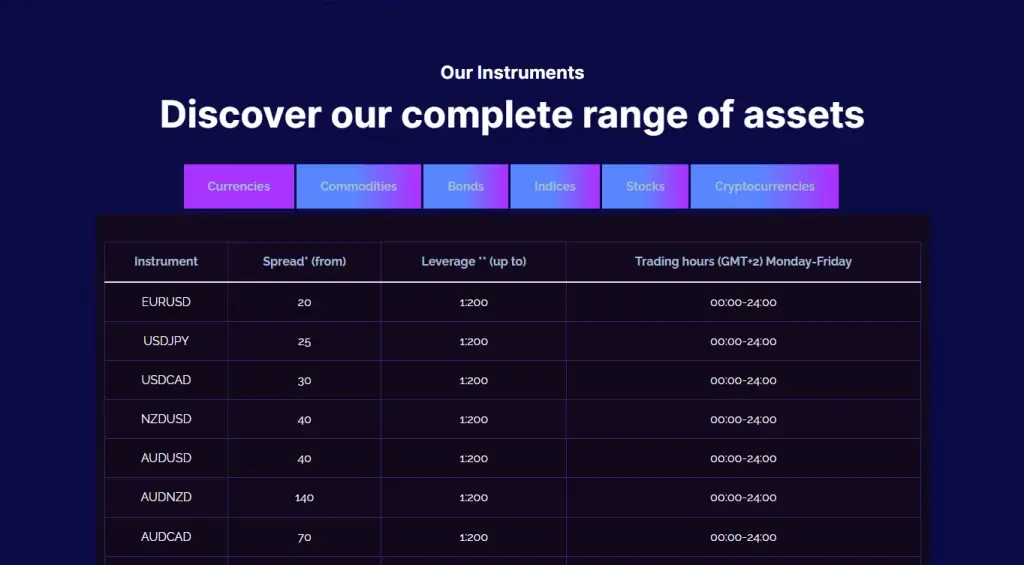
Task: Open the Cryptocurrencies tab
Action: [765, 186]
